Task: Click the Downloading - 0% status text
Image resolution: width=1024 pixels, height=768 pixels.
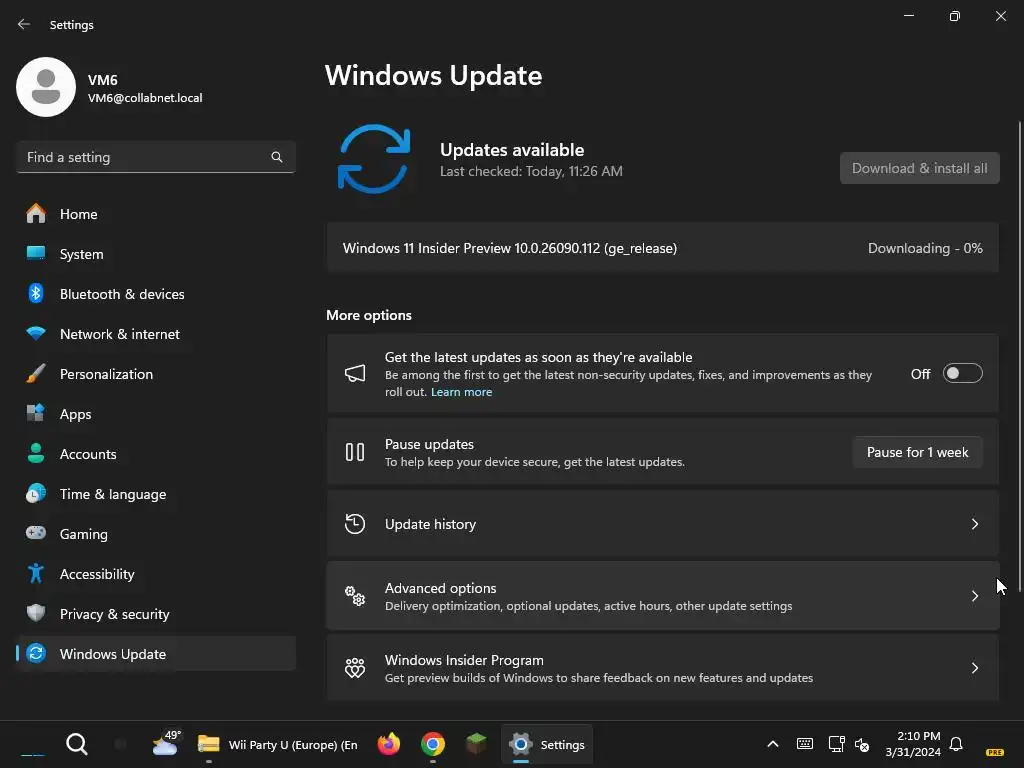Action: click(x=925, y=248)
